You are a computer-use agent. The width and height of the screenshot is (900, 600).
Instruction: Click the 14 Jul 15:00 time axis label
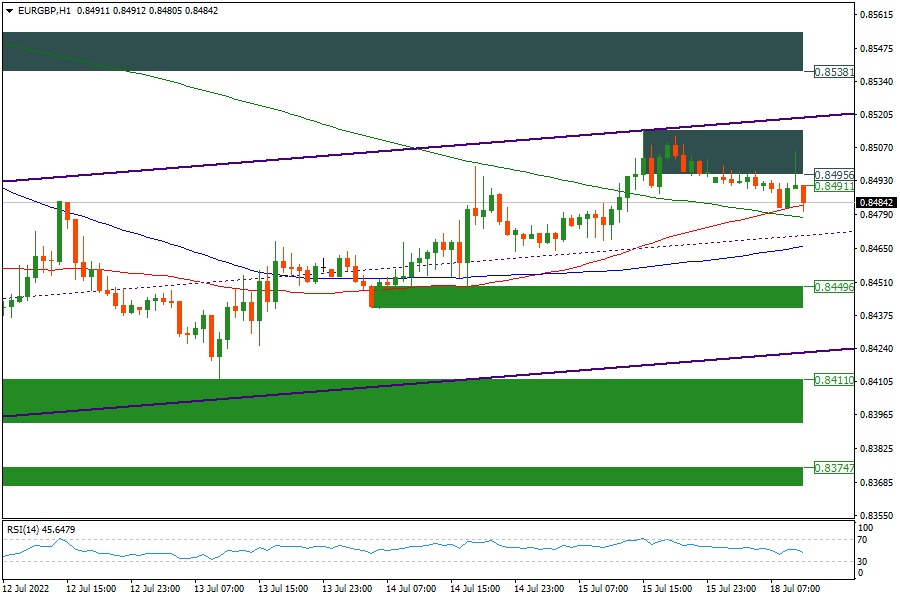[474, 590]
